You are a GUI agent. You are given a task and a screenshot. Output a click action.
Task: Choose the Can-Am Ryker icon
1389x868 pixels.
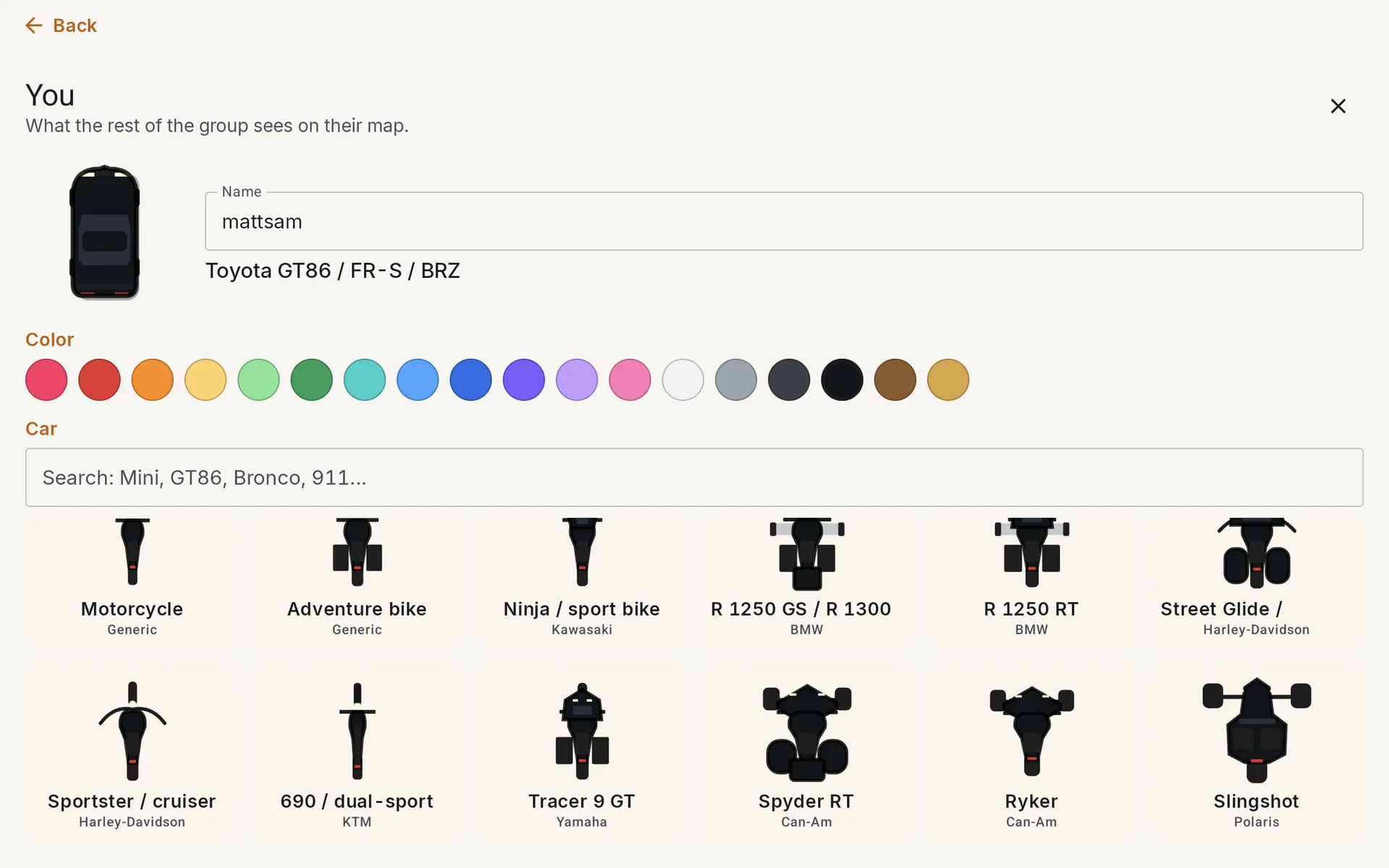1032,731
